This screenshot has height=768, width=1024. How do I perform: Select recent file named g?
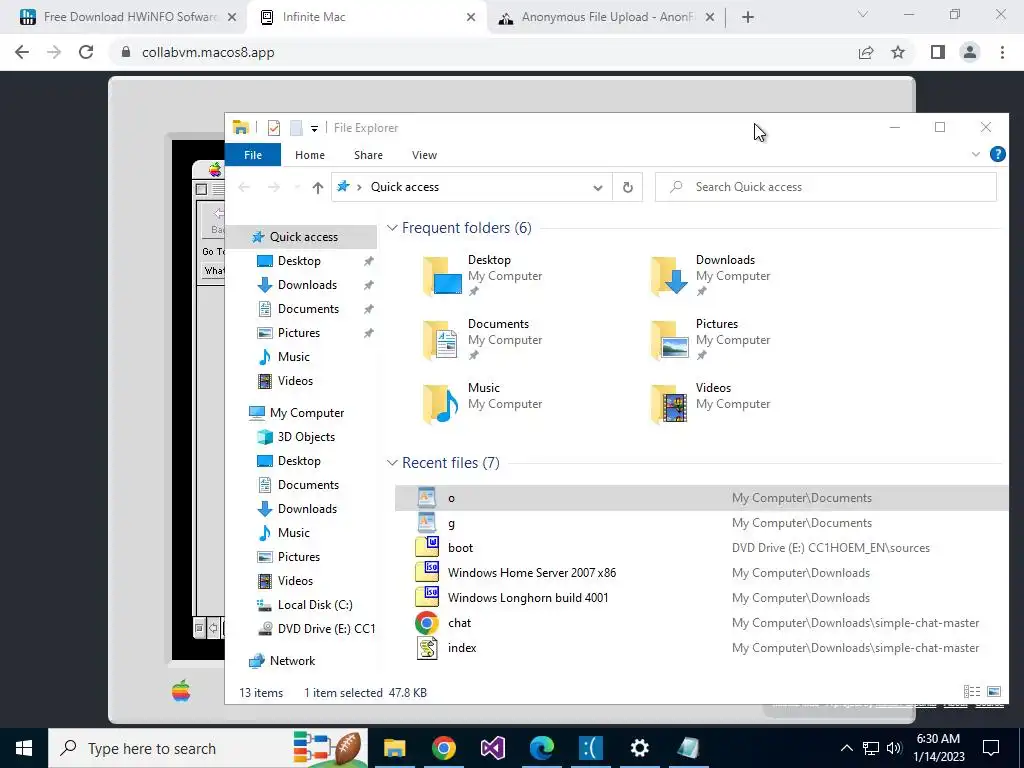[x=701, y=523]
